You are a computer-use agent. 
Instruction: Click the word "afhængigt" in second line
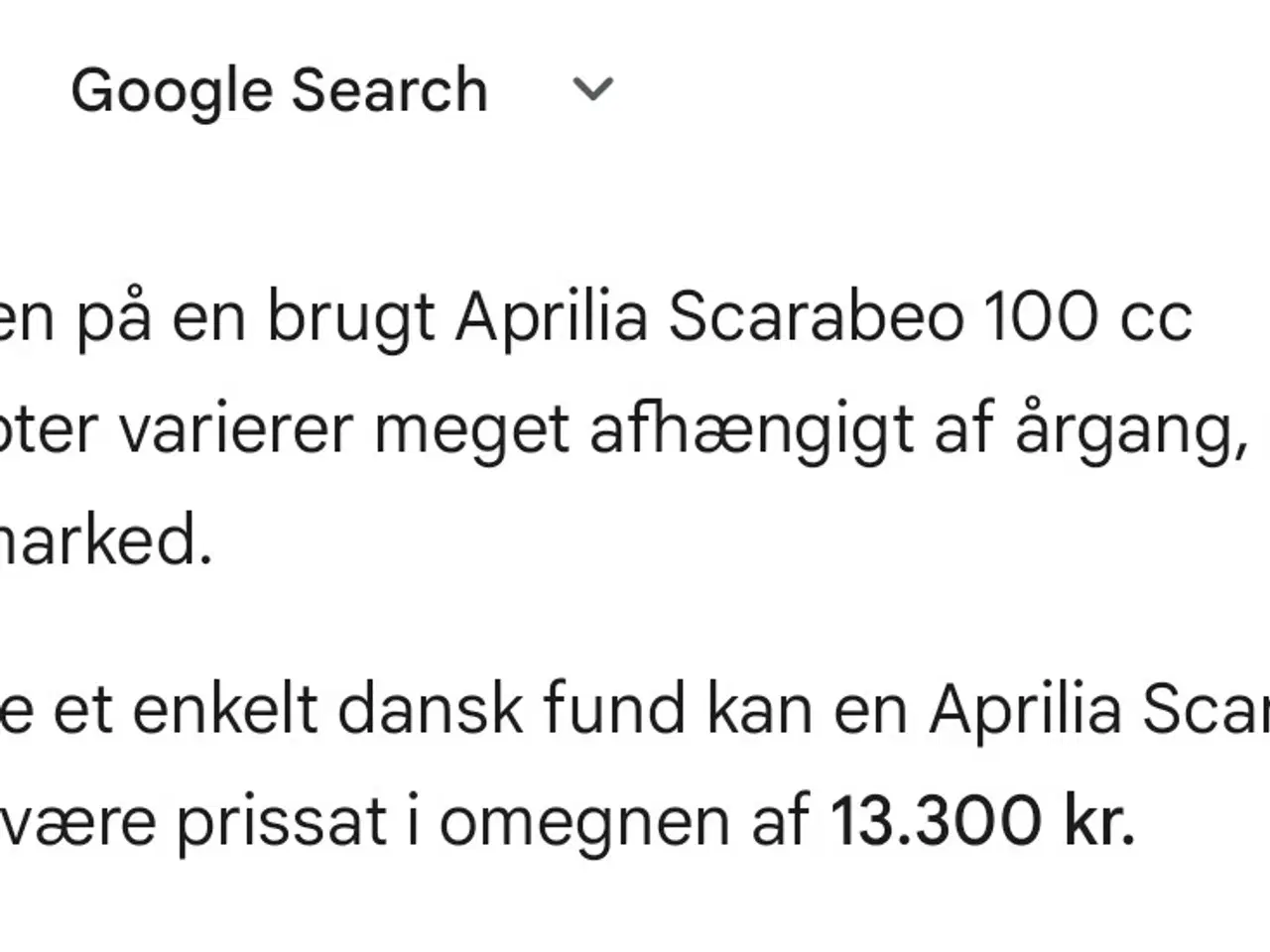[751, 430]
